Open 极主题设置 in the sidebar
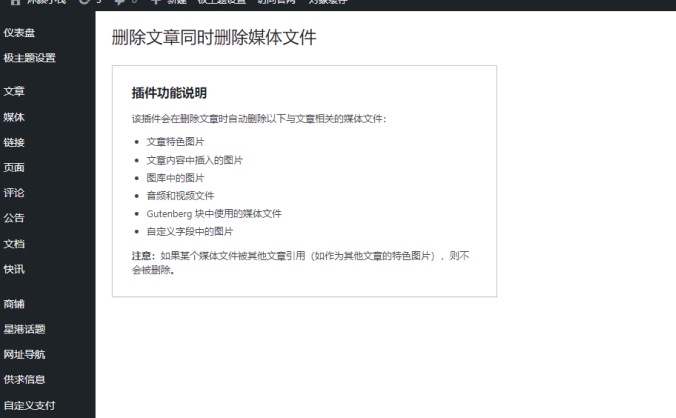Screen dimensions: 676x418 click(29, 58)
